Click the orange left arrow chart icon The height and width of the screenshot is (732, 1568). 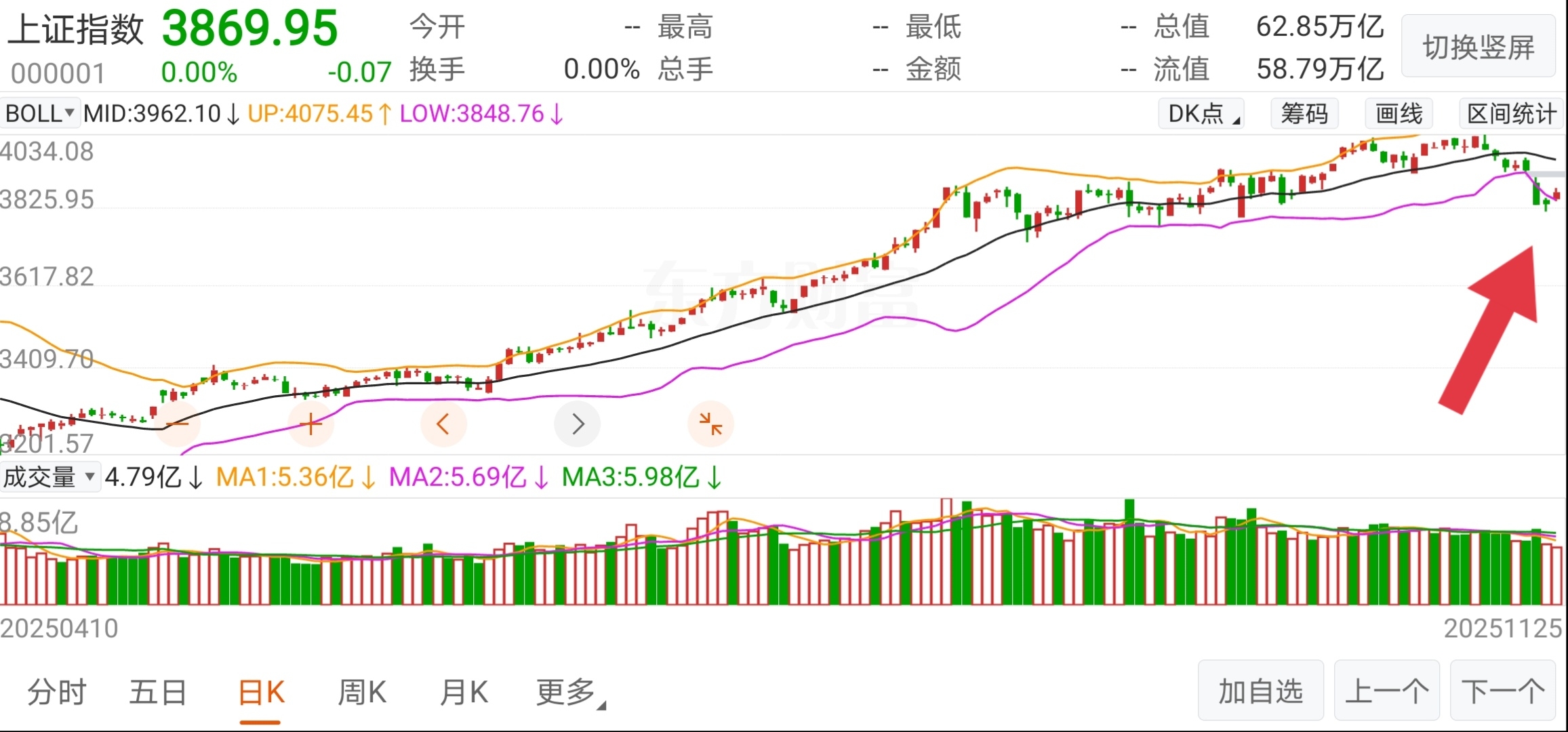click(443, 424)
